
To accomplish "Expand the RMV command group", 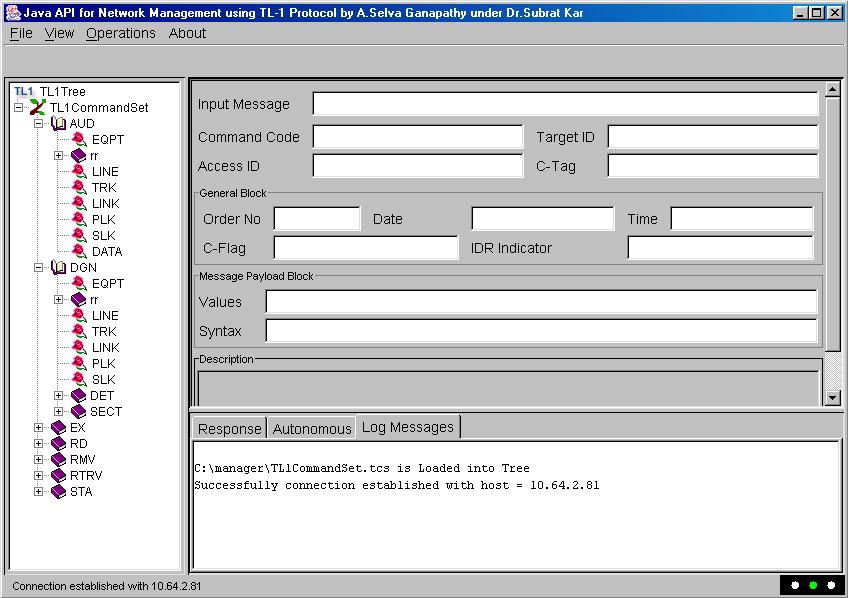I will (38, 460).
